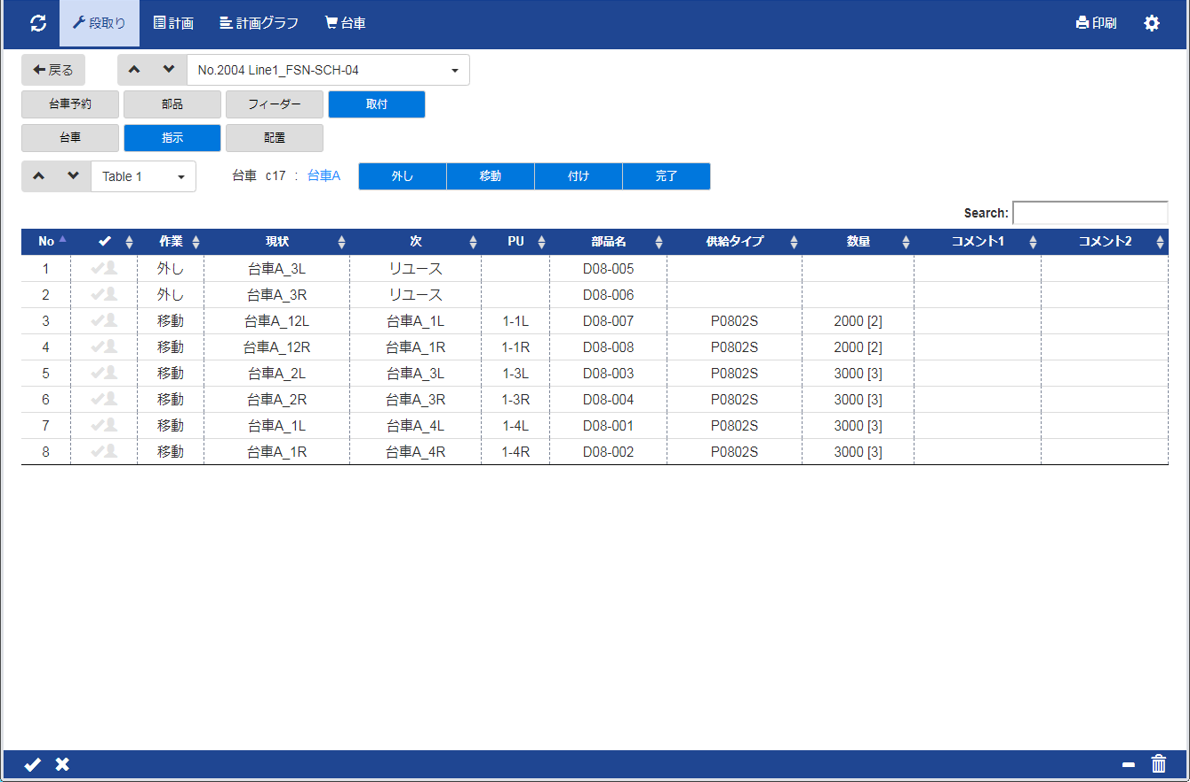The width and height of the screenshot is (1190, 782).
Task: Open settings gear icon
Action: click(1152, 23)
